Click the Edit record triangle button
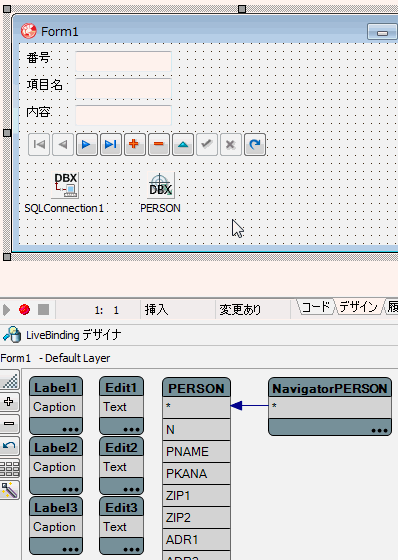398x560 pixels. (183, 145)
